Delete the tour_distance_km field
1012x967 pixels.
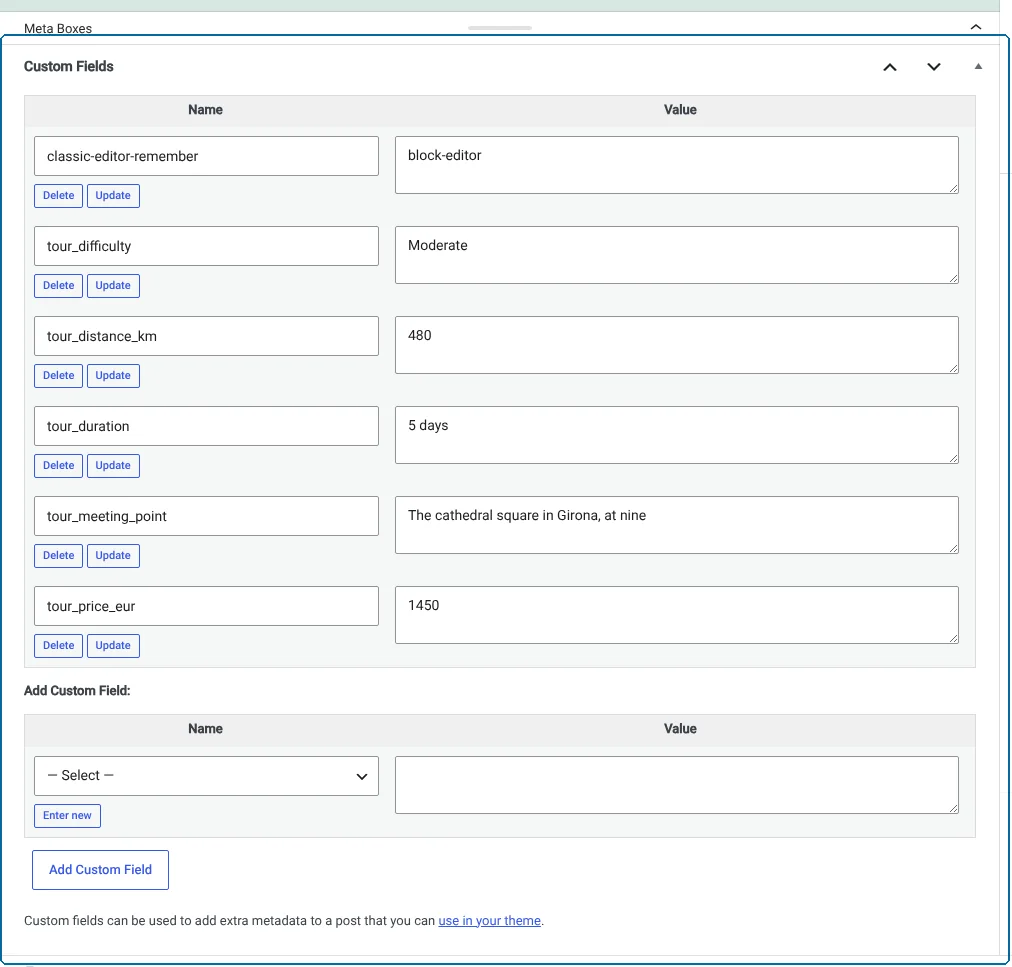[x=59, y=376]
